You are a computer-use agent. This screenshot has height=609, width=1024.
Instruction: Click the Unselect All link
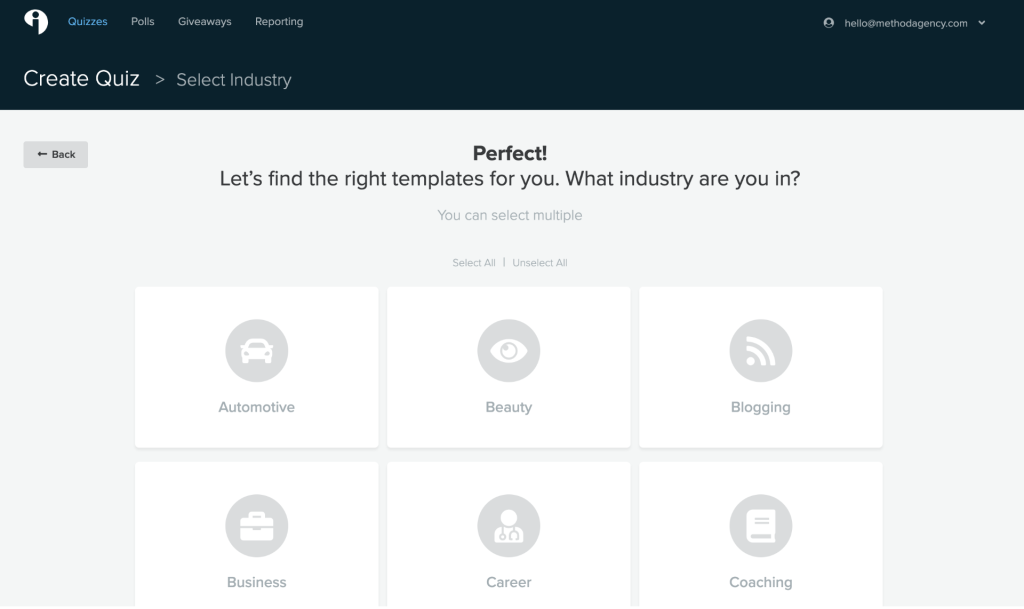pos(540,263)
